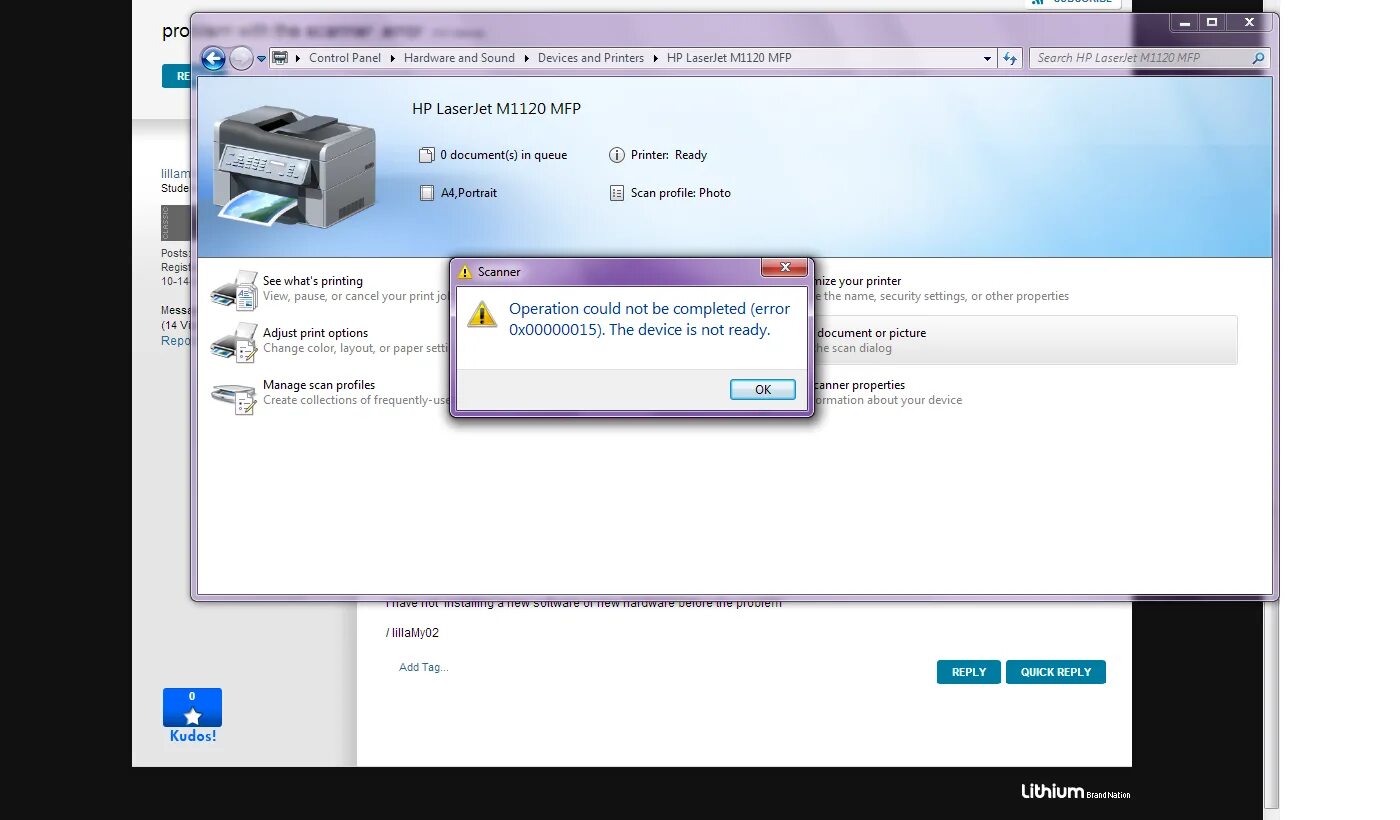Click the Kudos star button on forum page
1400x820 pixels.
(x=192, y=708)
